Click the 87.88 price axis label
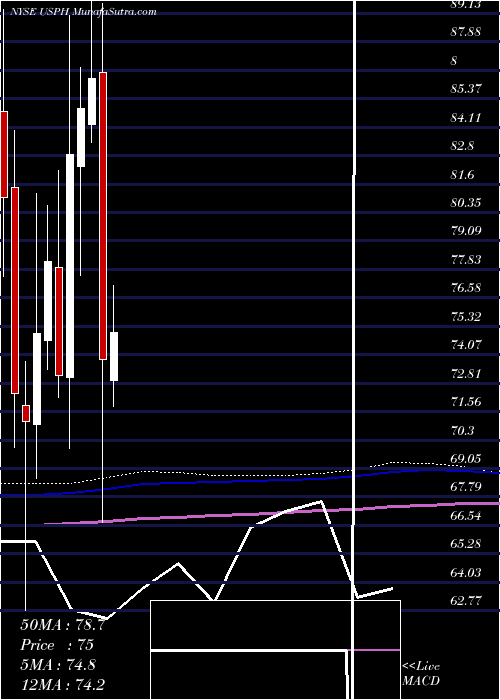Image resolution: width=500 pixels, height=700 pixels. [x=466, y=32]
